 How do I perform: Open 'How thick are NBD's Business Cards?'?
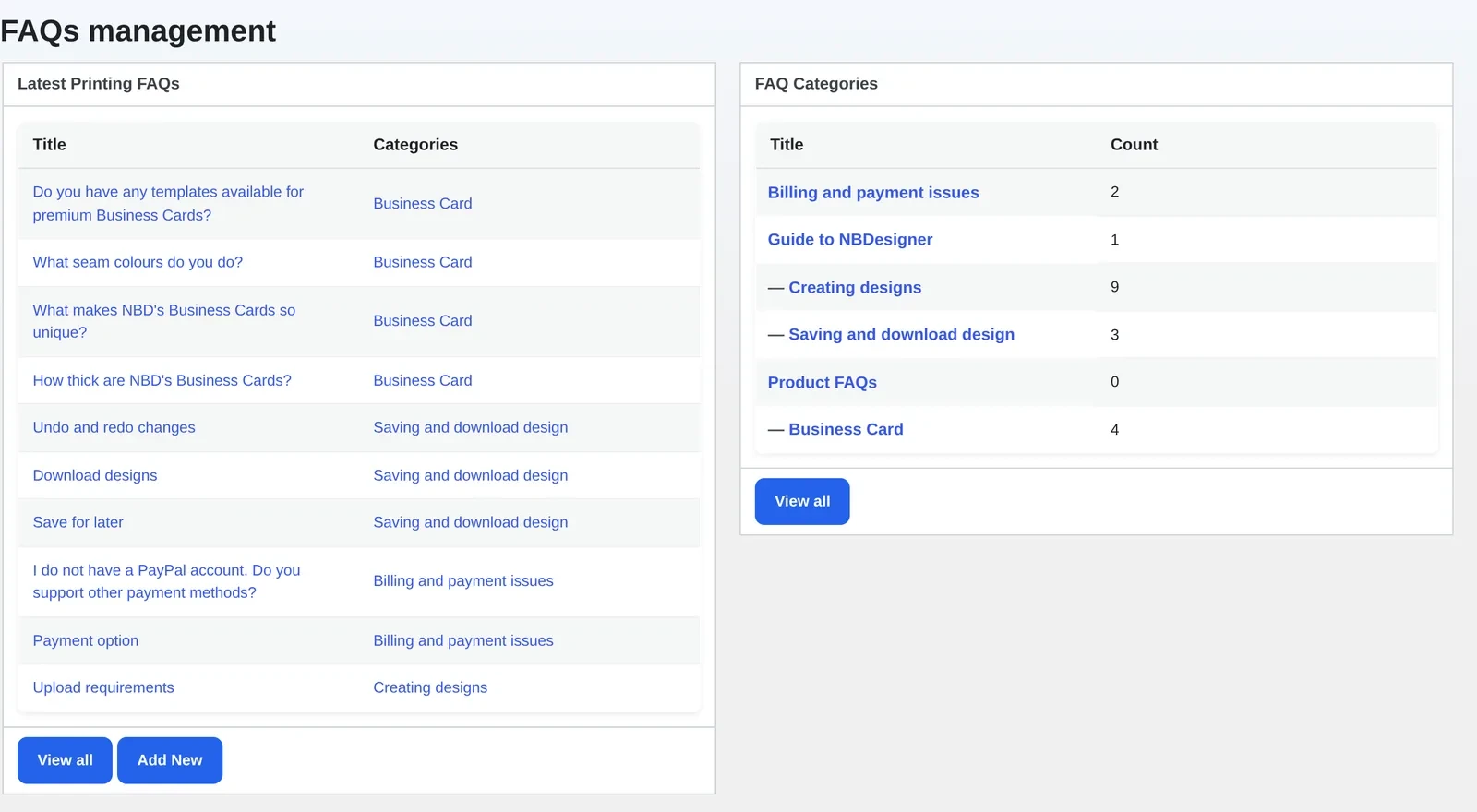tap(162, 380)
